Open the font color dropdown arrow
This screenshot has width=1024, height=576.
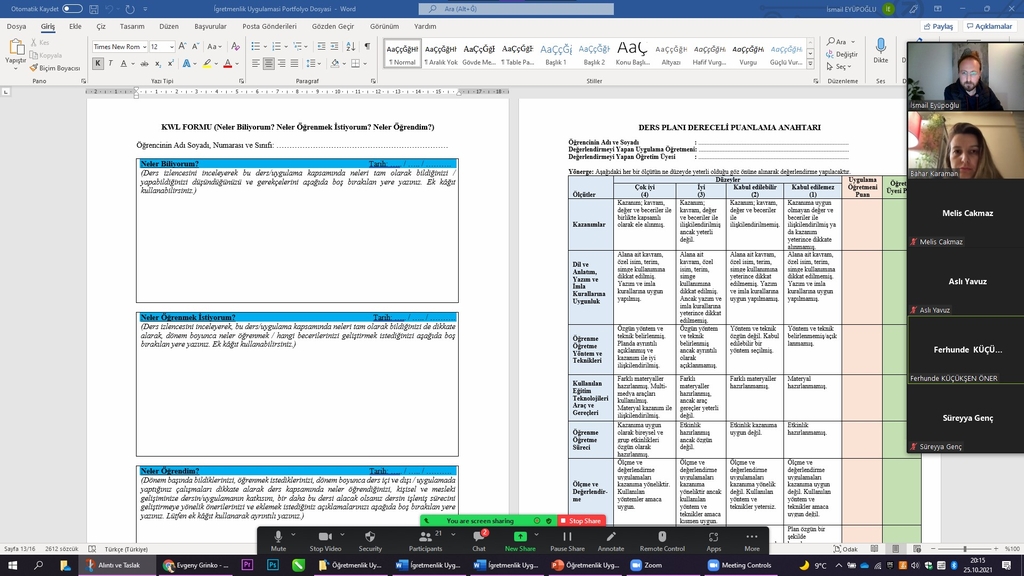click(236, 63)
